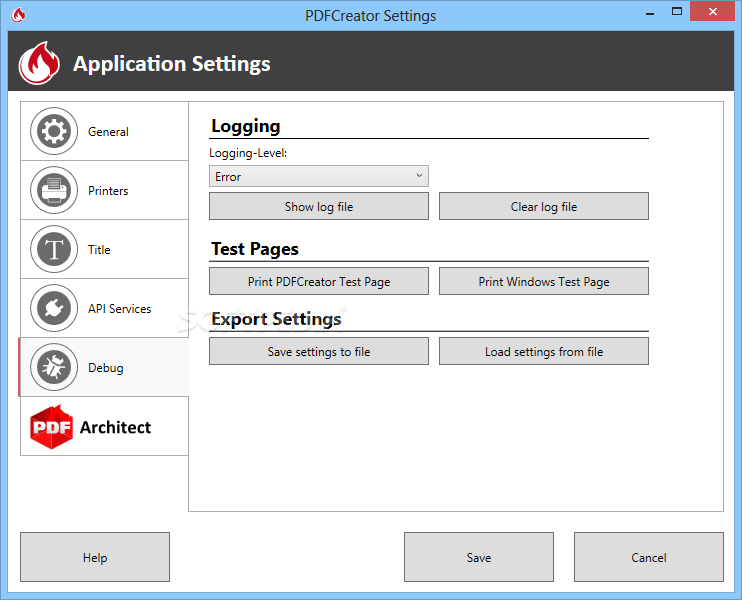Image resolution: width=742 pixels, height=600 pixels.
Task: Minimize the PDFCreator Settings window
Action: tap(650, 13)
